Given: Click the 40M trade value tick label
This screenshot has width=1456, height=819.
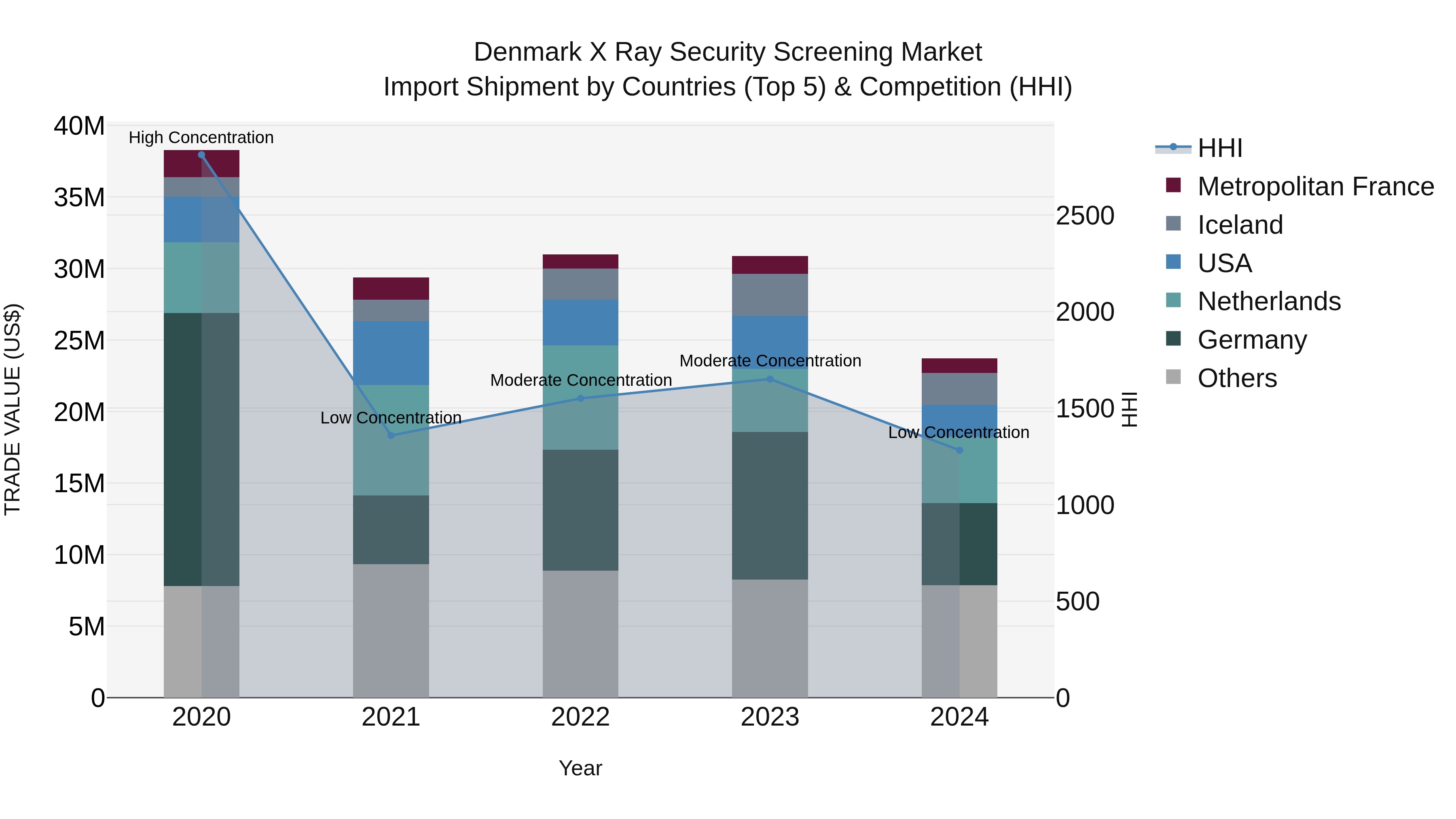Looking at the screenshot, I should pos(79,126).
